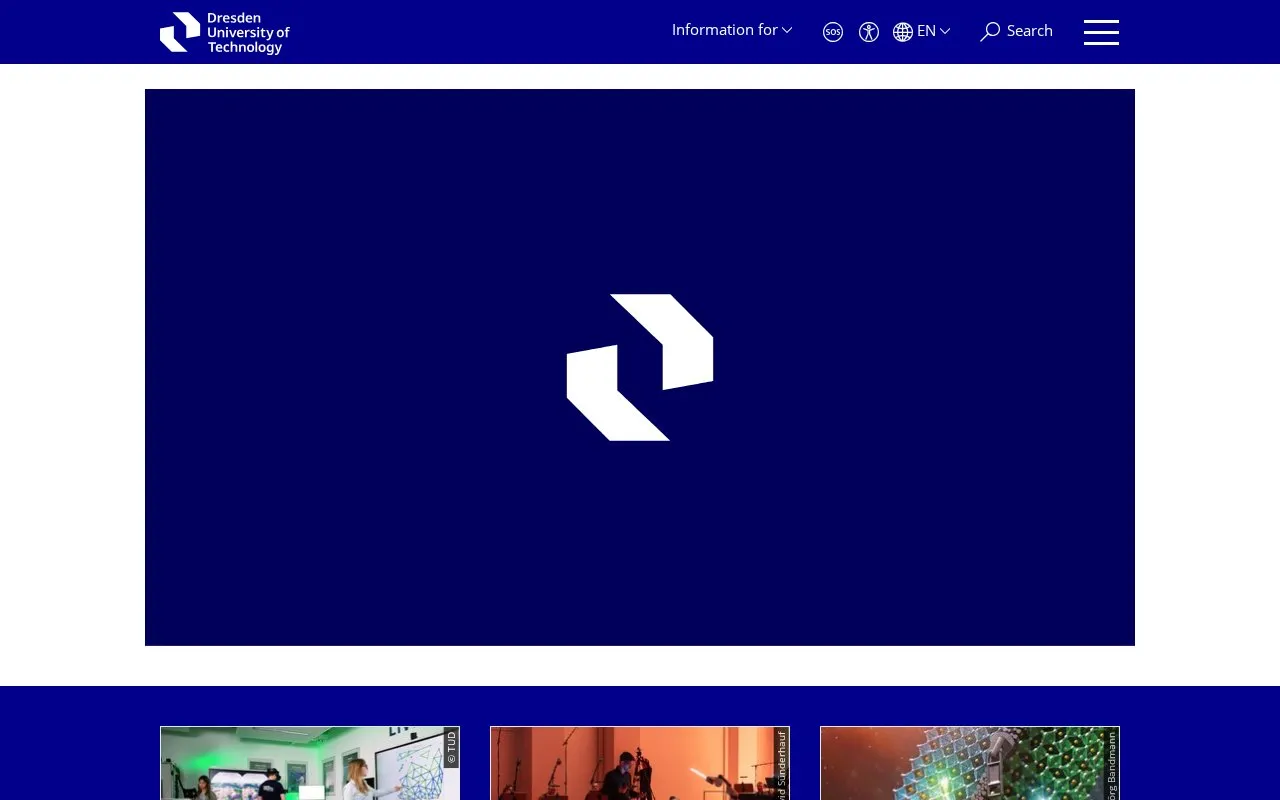Click the Dresden University of Technology logo
The height and width of the screenshot is (800, 1280).
click(x=225, y=32)
